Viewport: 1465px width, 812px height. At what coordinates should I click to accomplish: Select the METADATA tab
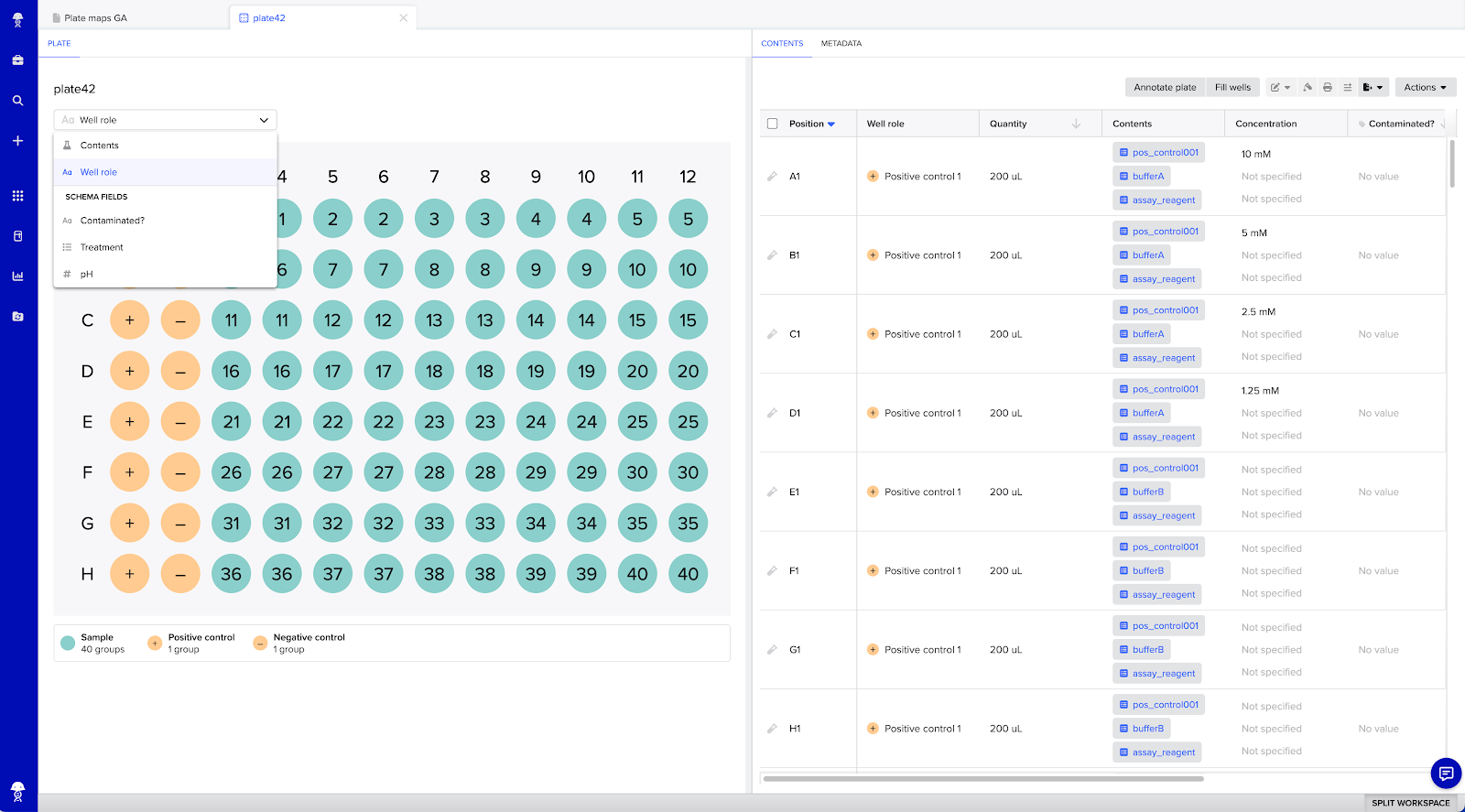tap(841, 44)
